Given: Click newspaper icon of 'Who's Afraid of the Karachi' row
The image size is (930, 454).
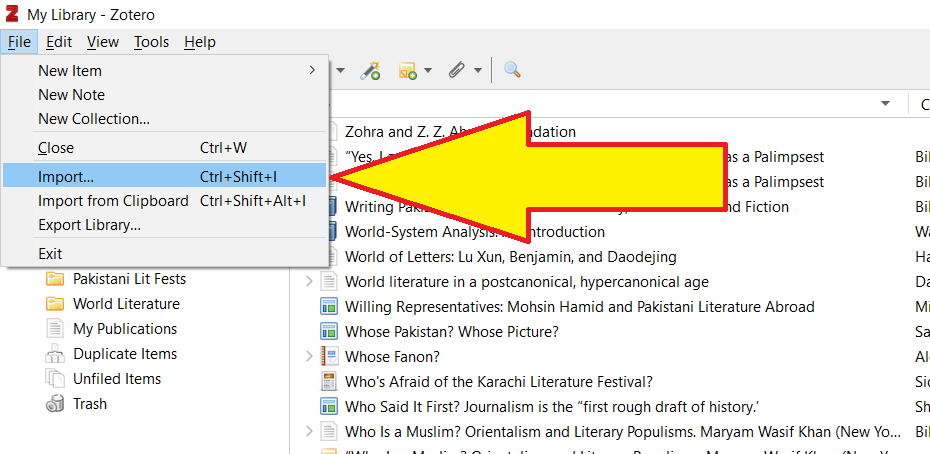Looking at the screenshot, I should (329, 382).
